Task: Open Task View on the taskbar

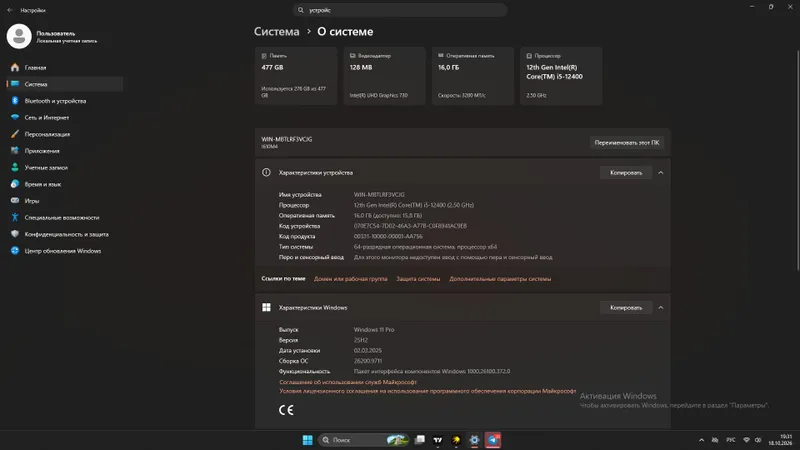Action: [x=420, y=440]
